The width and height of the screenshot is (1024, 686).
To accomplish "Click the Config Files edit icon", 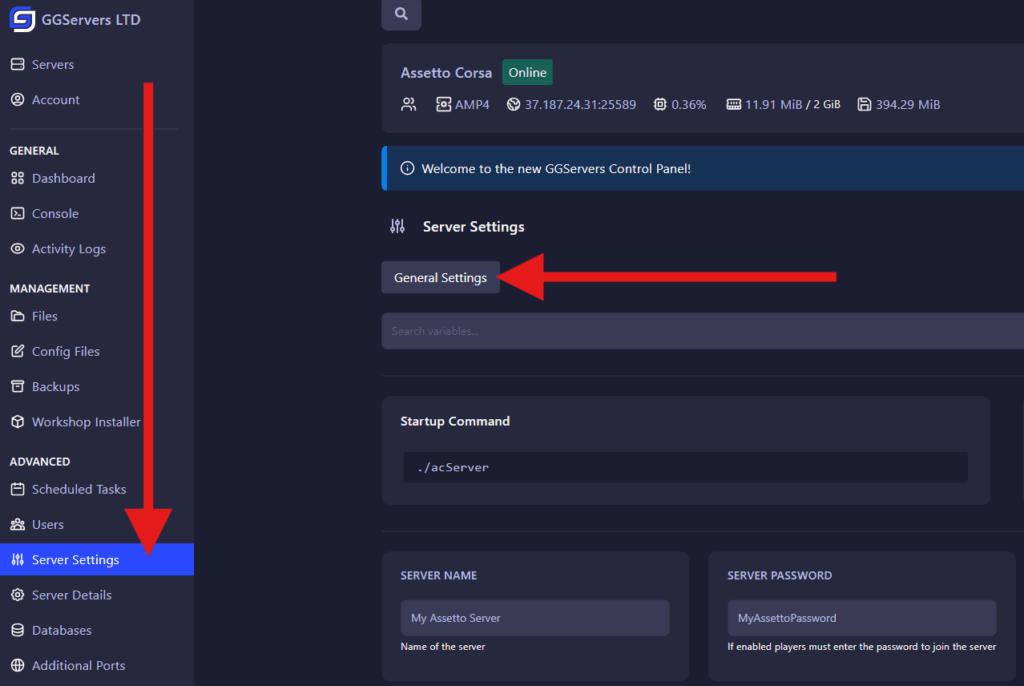I will click(x=19, y=351).
